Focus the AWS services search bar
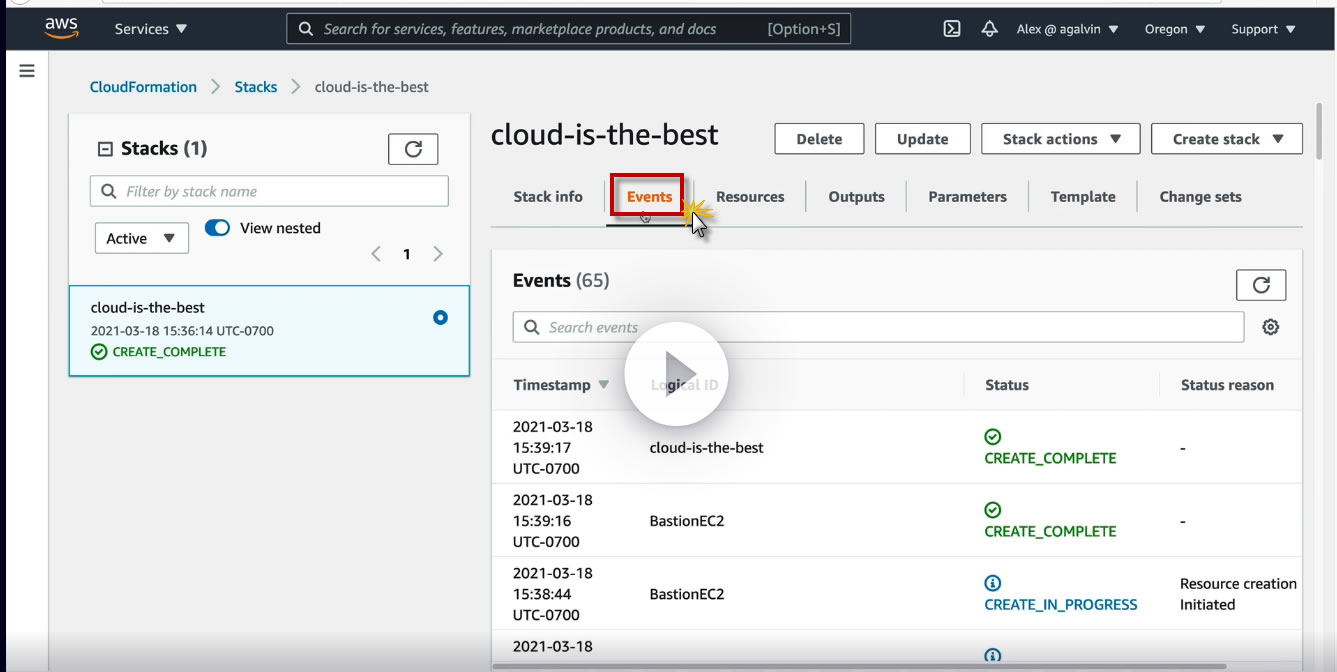Viewport: 1337px width, 672px height. pyautogui.click(x=569, y=29)
